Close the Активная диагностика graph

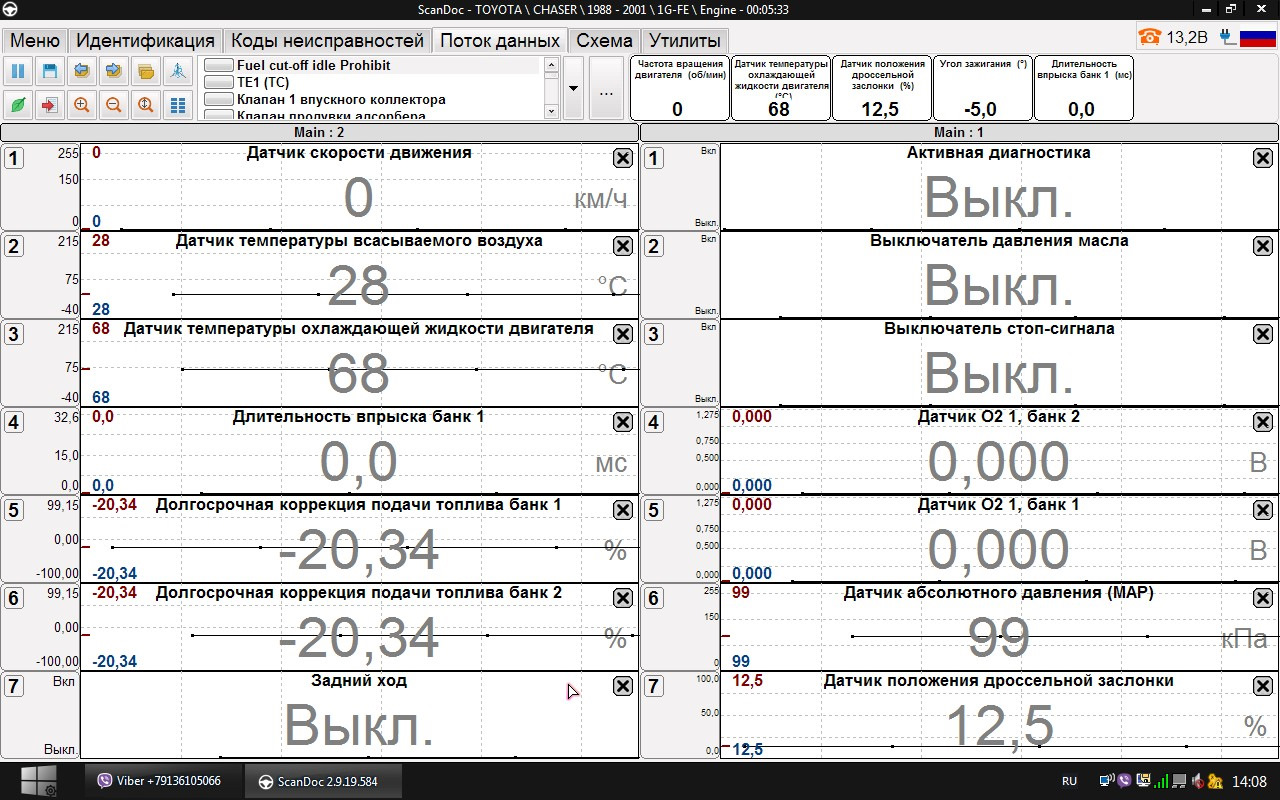click(1262, 158)
